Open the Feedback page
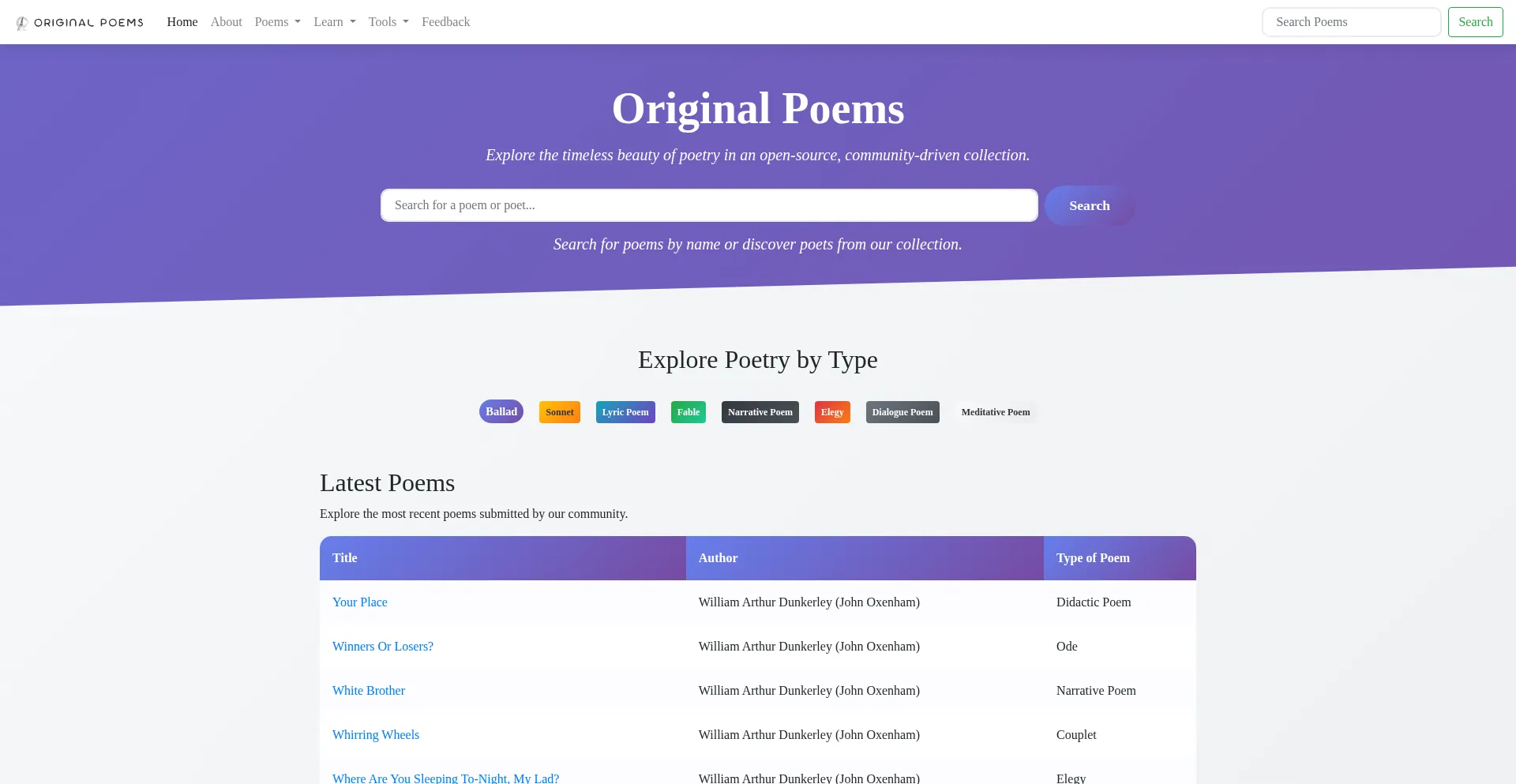This screenshot has height=784, width=1516. (x=445, y=22)
